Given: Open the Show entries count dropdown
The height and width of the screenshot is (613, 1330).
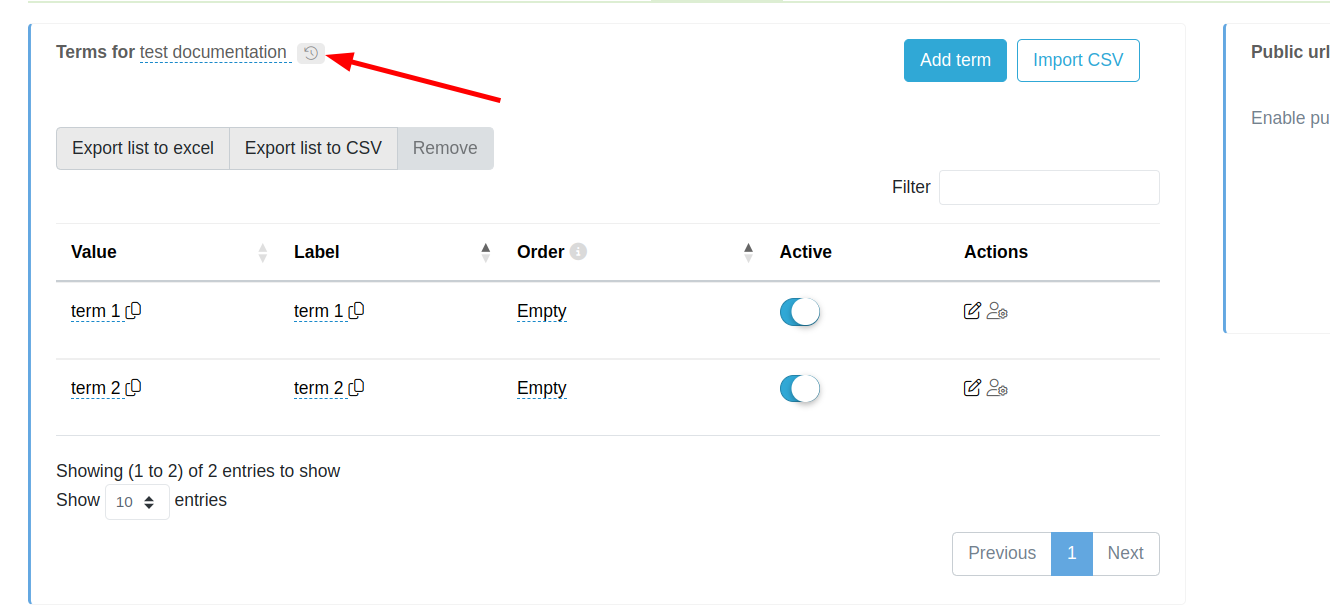Looking at the screenshot, I should coord(137,502).
